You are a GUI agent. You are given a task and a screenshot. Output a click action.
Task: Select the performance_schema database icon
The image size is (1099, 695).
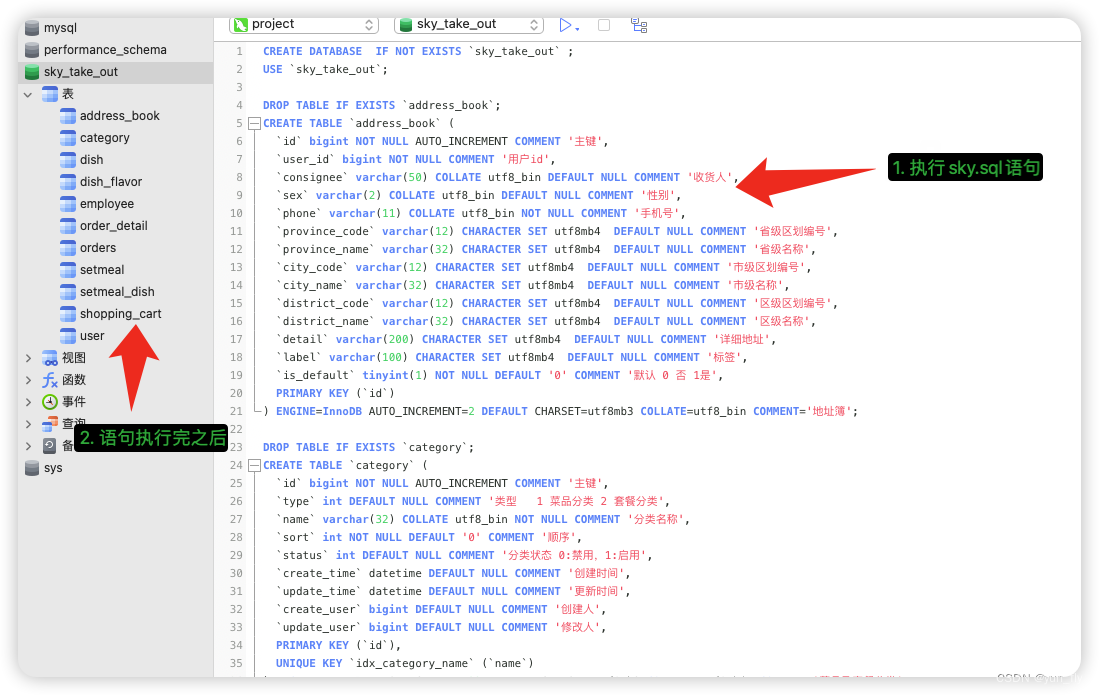tap(32, 50)
